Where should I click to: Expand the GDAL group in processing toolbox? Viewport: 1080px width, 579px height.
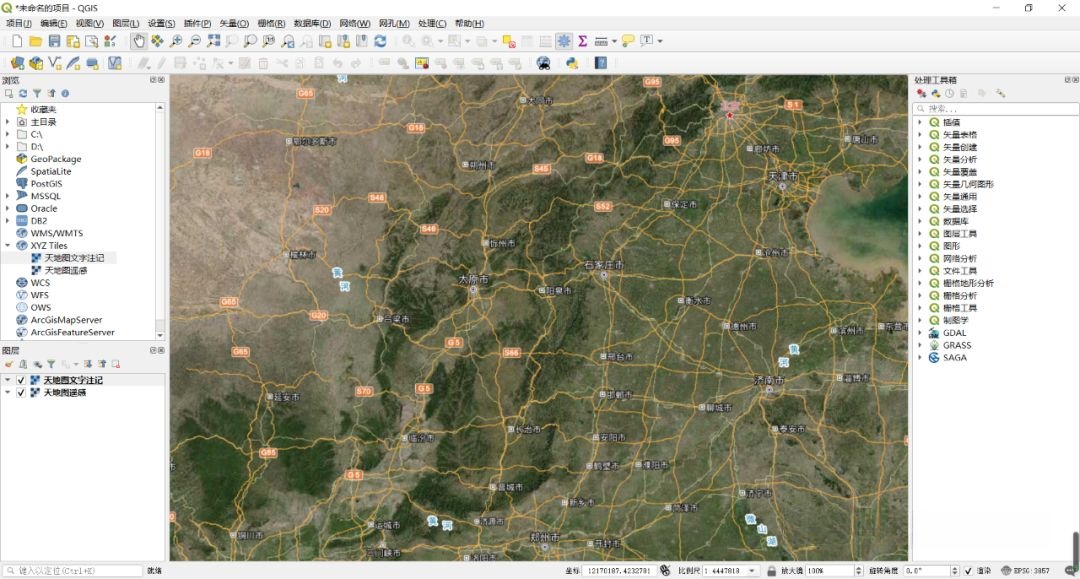pyautogui.click(x=920, y=333)
